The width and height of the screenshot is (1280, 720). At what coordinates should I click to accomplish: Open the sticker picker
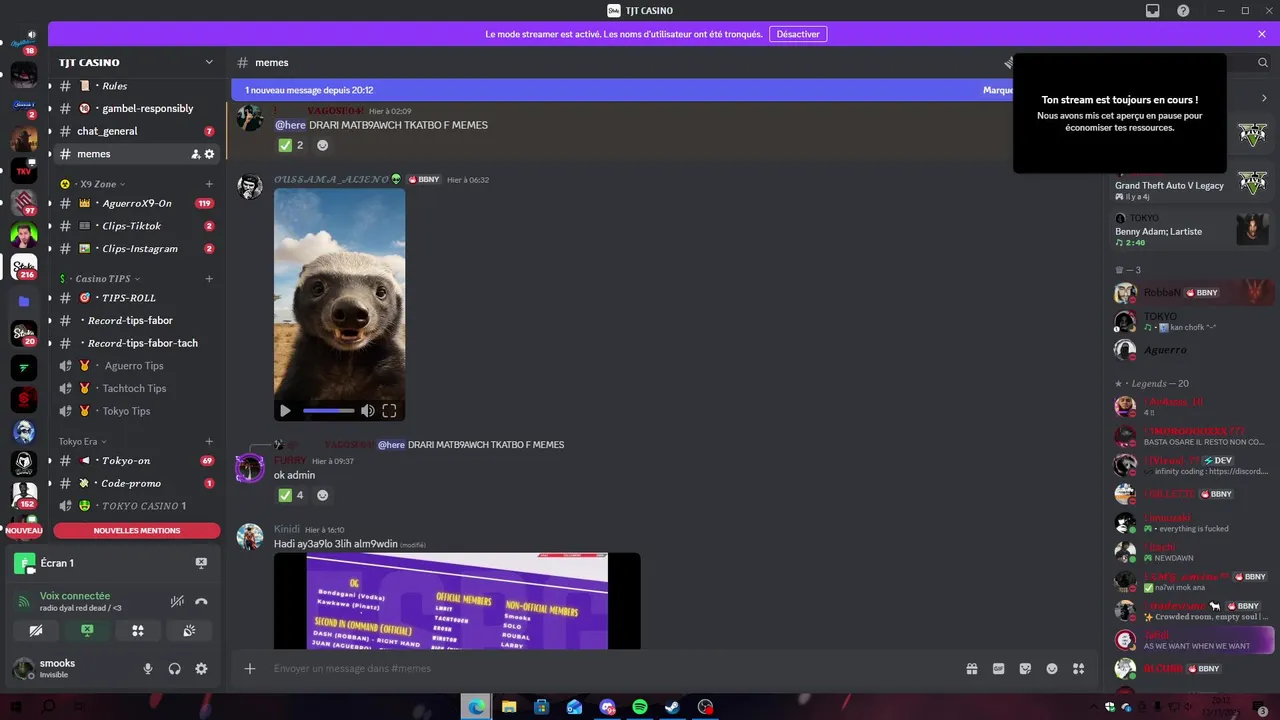(x=1025, y=669)
